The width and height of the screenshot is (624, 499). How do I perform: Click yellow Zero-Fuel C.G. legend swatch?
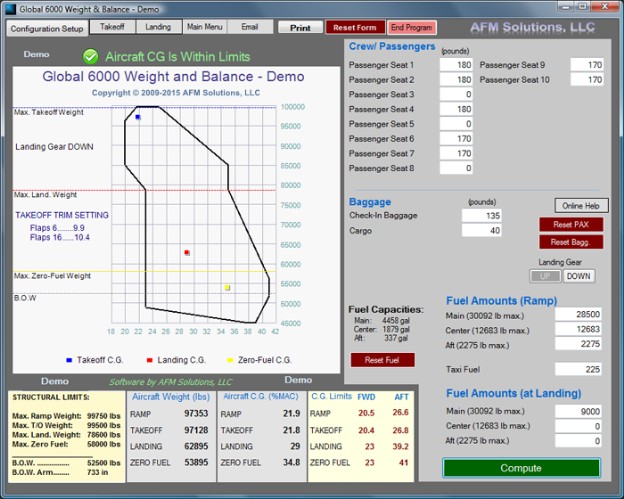pos(230,360)
